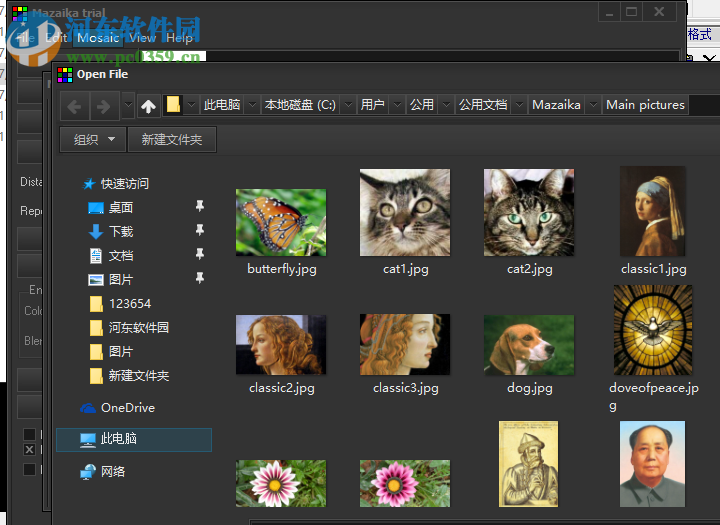
Task: Click the Back arrow in Open File
Action: (74, 106)
